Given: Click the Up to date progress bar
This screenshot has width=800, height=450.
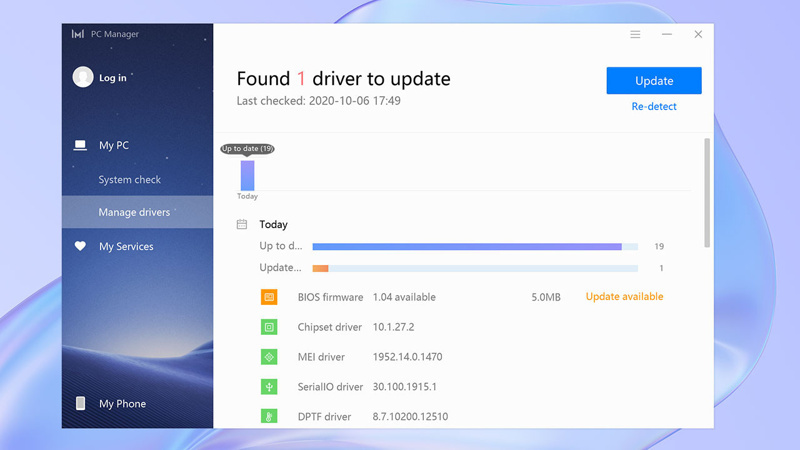Looking at the screenshot, I should point(475,246).
